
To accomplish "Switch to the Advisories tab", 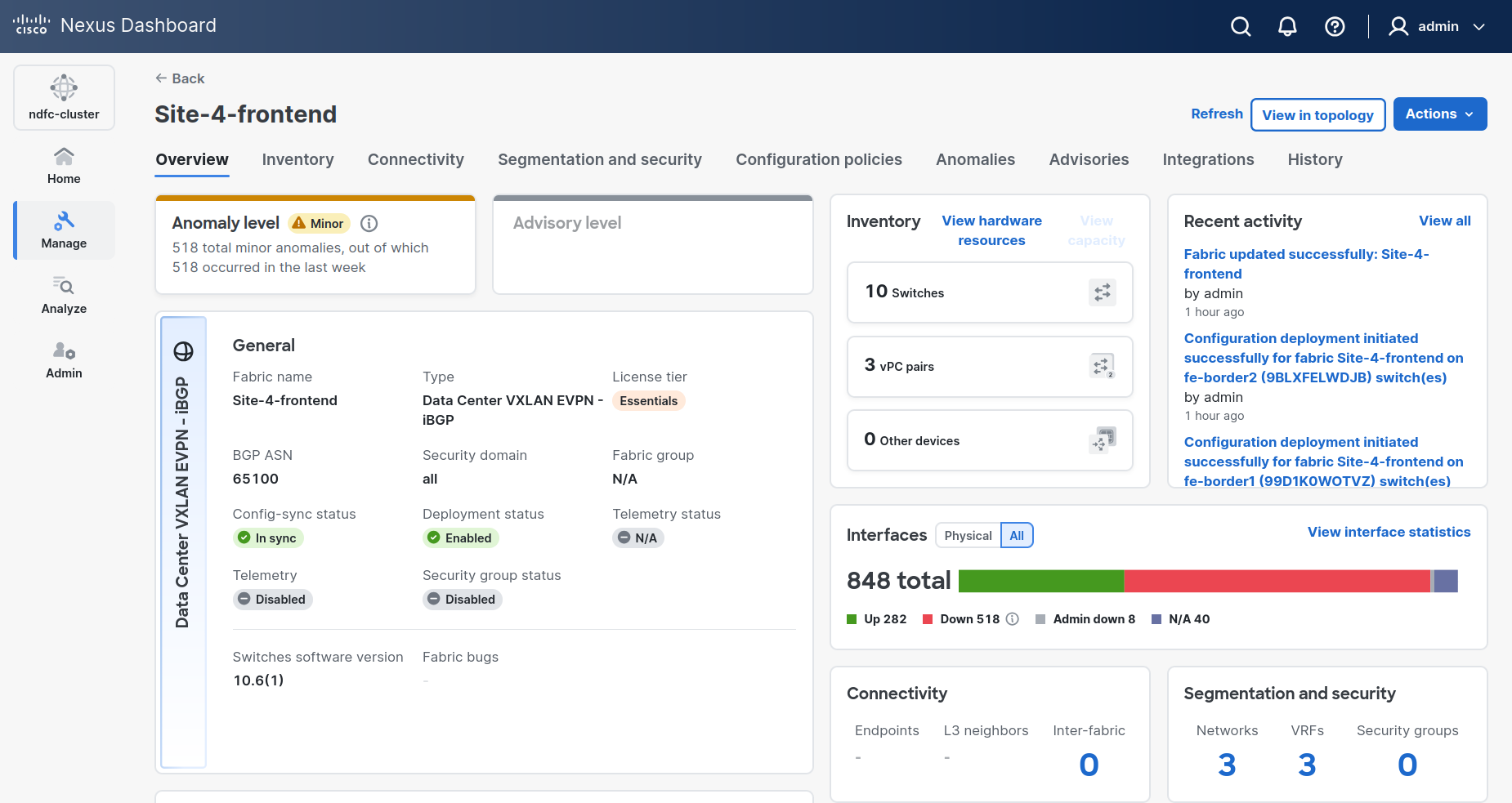I will click(1089, 159).
